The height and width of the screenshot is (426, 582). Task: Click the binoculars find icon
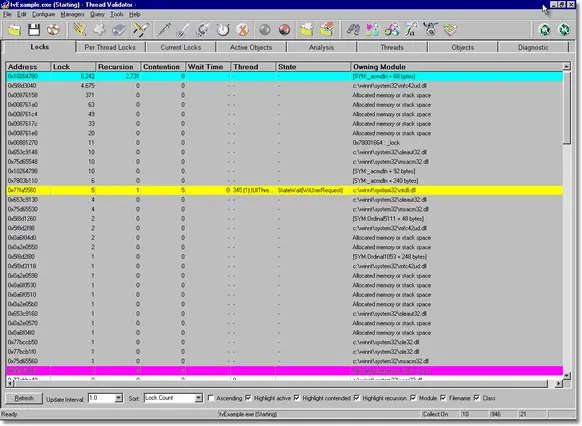(353, 30)
